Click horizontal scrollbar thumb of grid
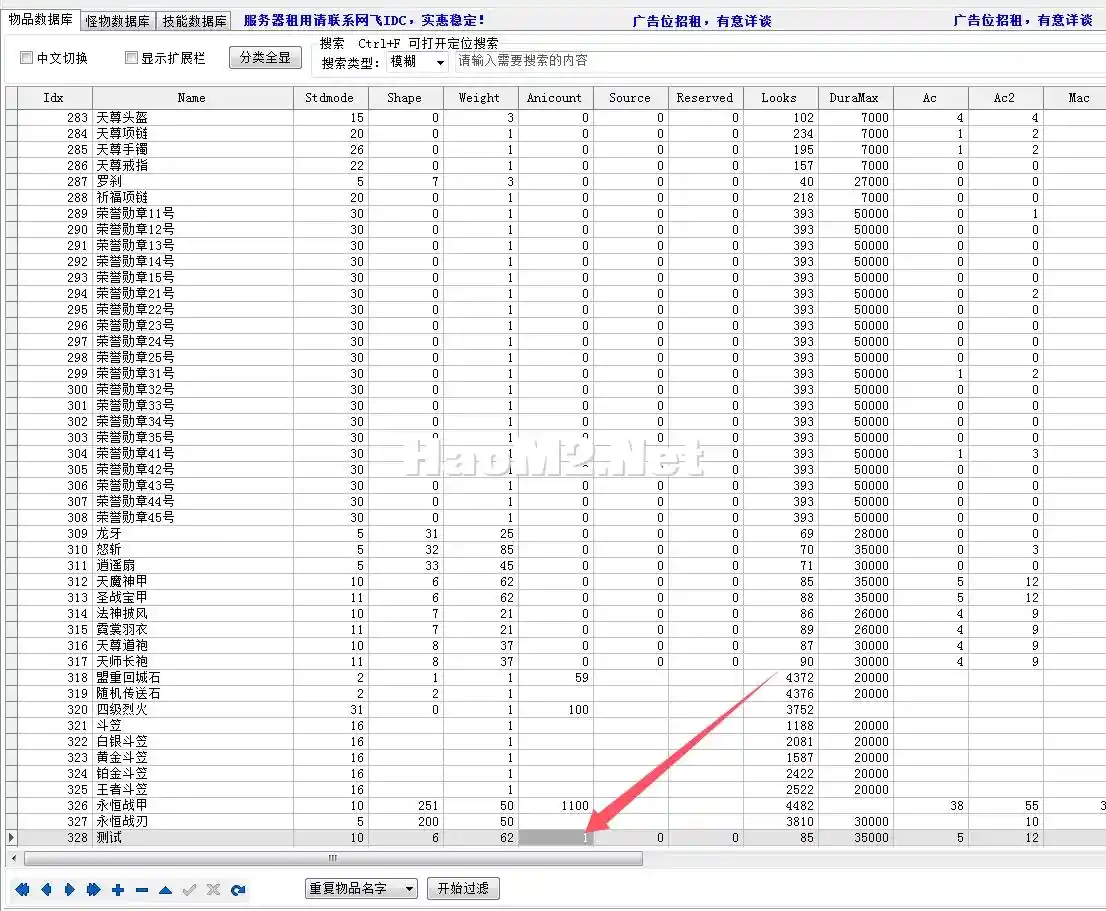This screenshot has height=911, width=1106. tap(334, 858)
